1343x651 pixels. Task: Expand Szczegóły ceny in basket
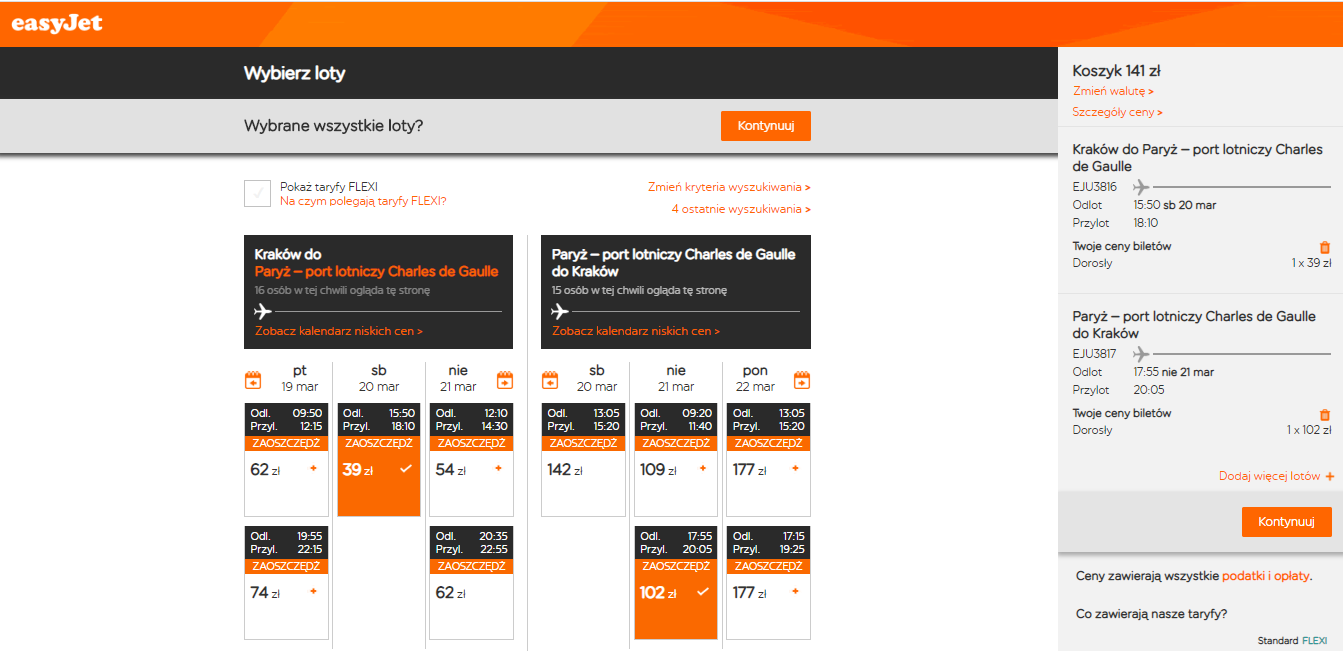coord(1118,112)
